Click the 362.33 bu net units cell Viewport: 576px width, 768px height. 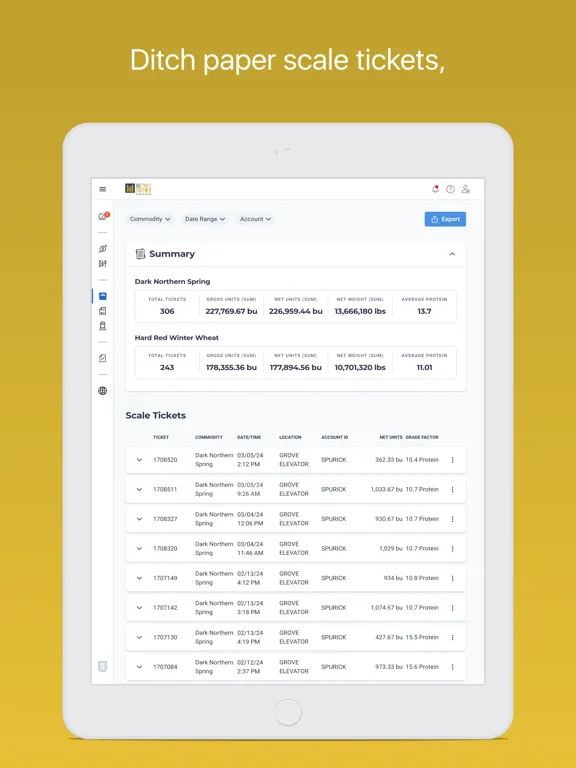point(388,460)
